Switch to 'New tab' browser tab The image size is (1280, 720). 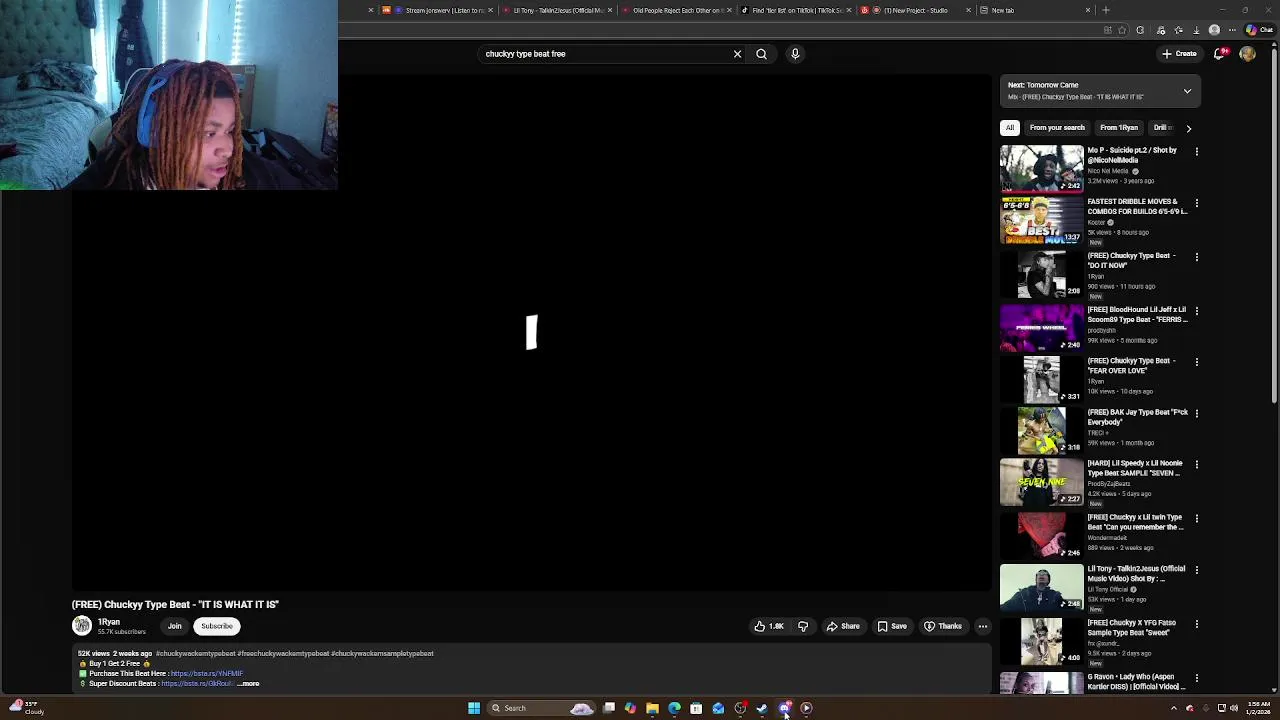click(1035, 10)
